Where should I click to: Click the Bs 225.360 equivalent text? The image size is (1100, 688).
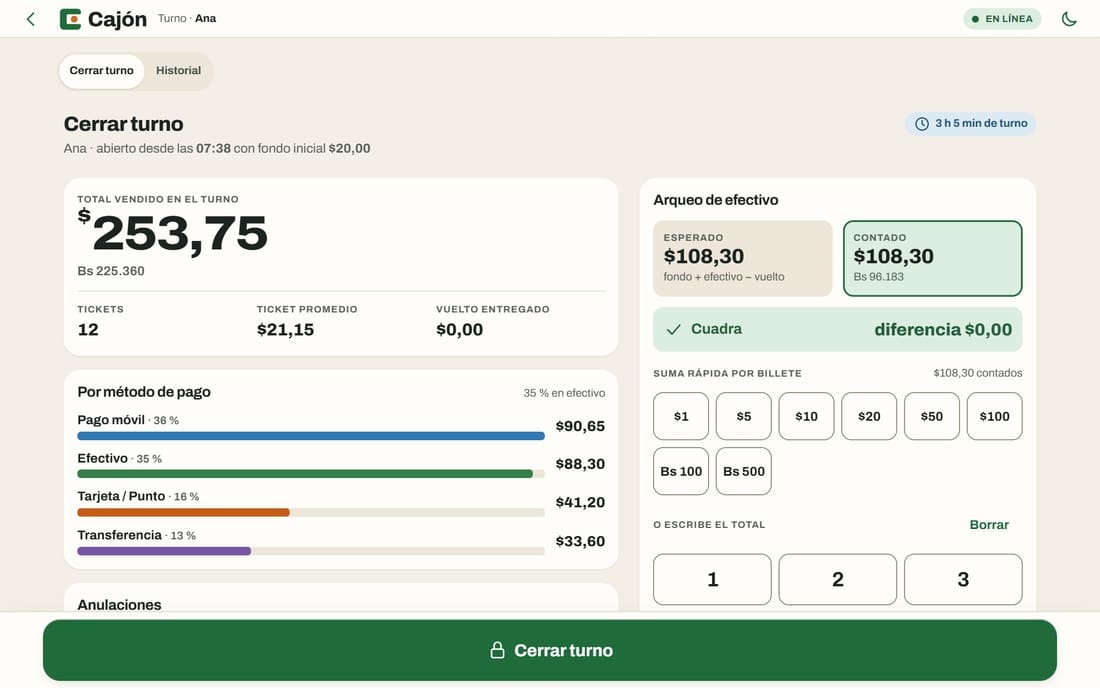[111, 271]
